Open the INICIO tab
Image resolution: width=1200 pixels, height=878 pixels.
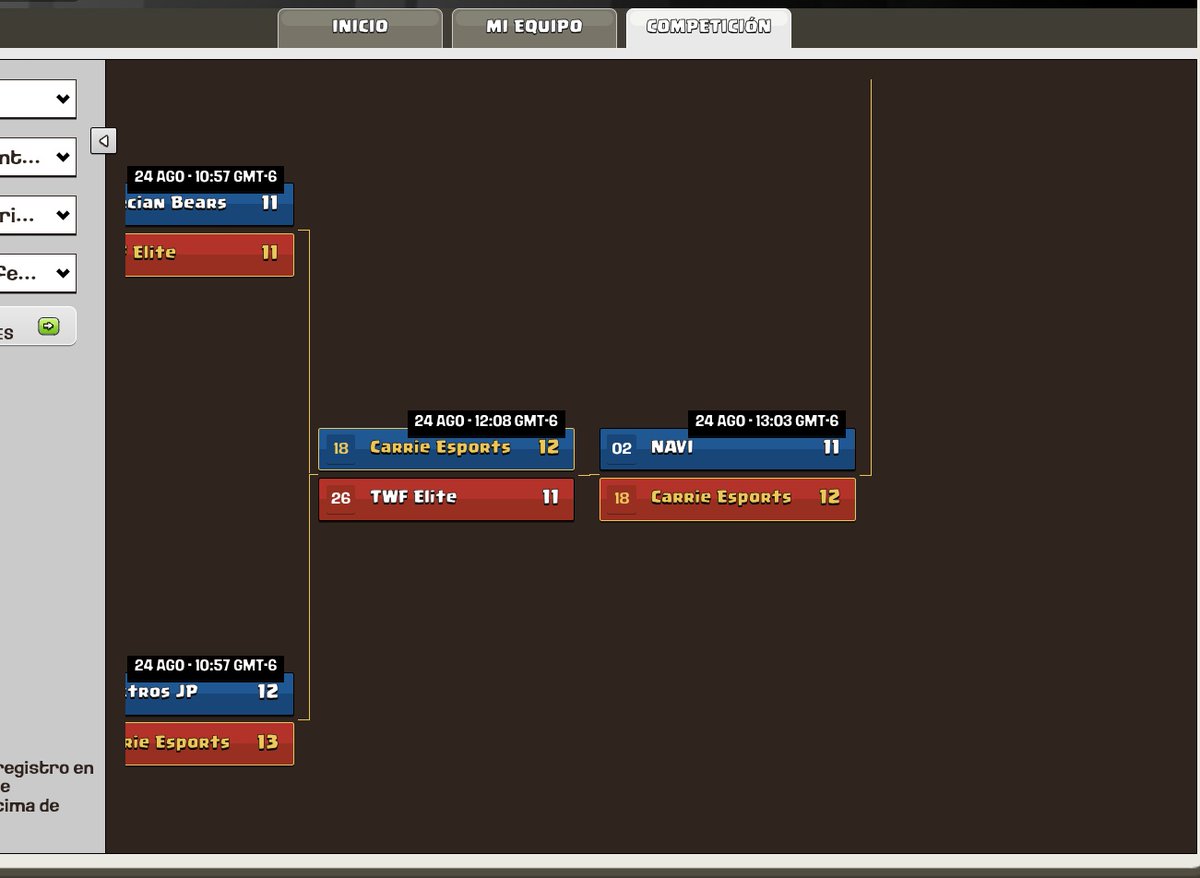(360, 28)
